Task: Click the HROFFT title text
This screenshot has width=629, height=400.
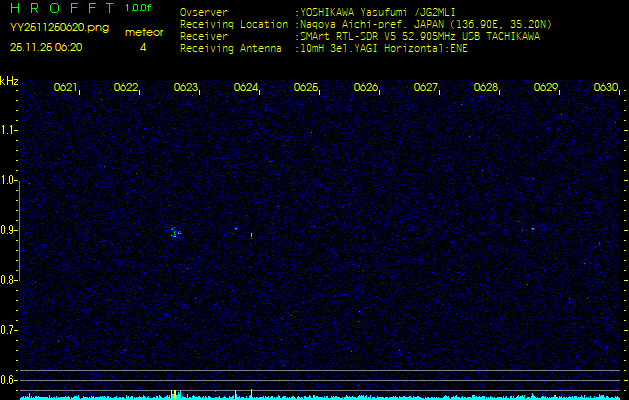Action: [x=60, y=8]
